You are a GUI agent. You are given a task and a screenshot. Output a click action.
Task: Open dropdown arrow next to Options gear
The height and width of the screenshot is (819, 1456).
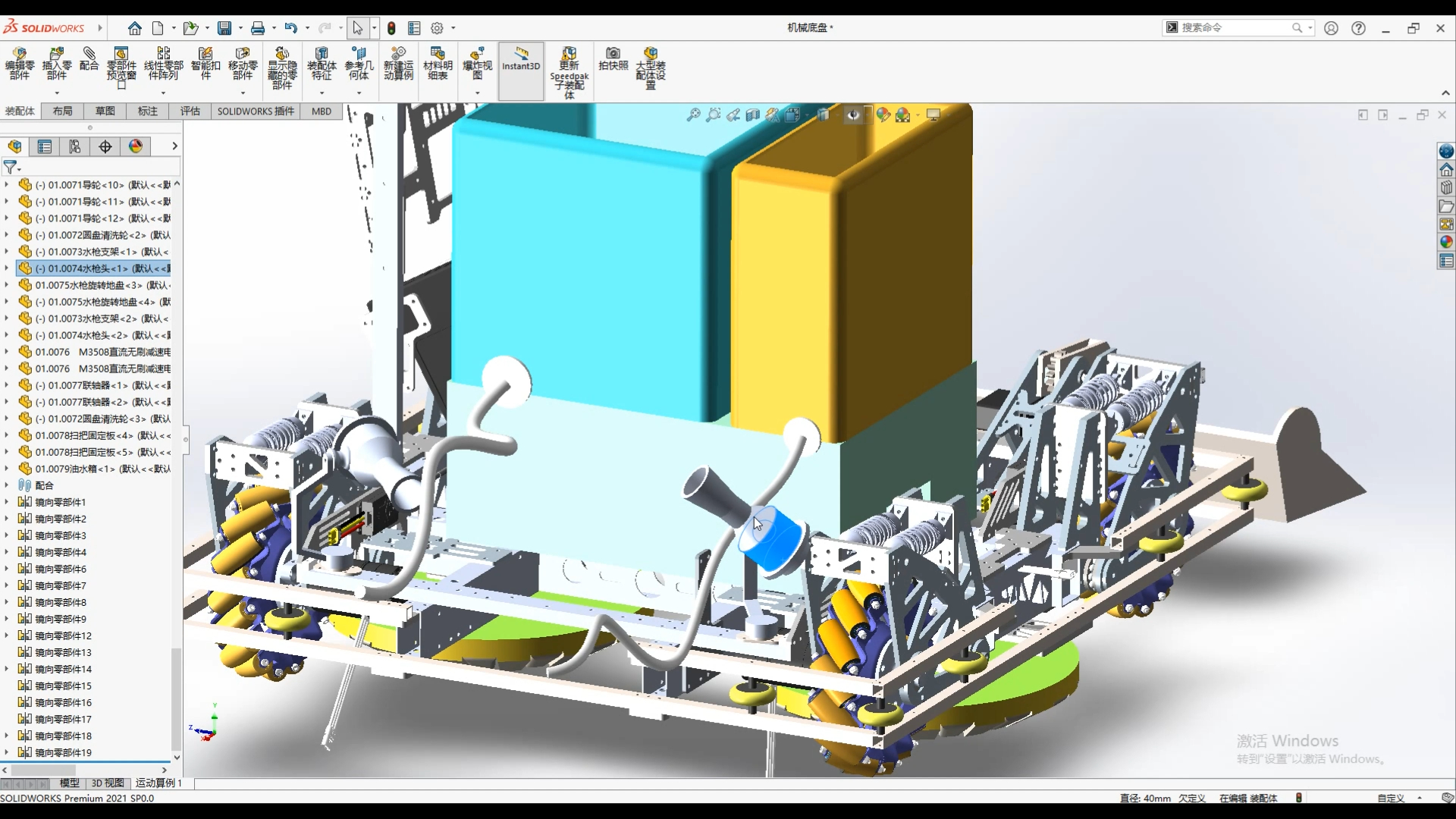[x=453, y=28]
